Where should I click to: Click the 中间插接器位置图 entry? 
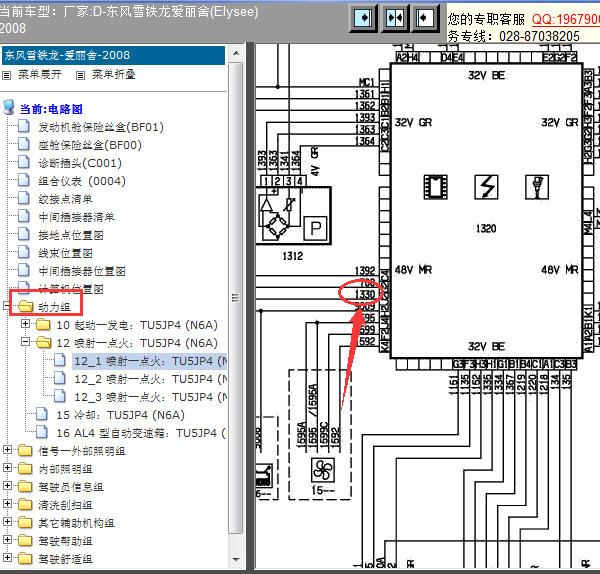tap(82, 271)
